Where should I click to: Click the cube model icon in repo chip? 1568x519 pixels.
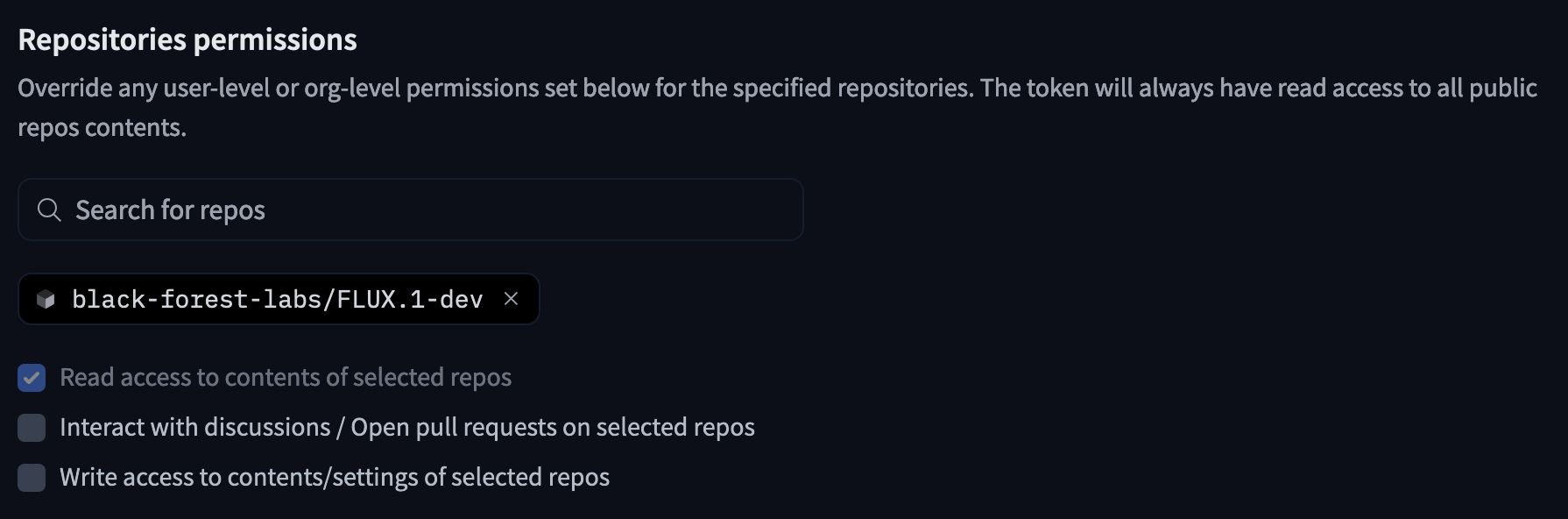46,300
